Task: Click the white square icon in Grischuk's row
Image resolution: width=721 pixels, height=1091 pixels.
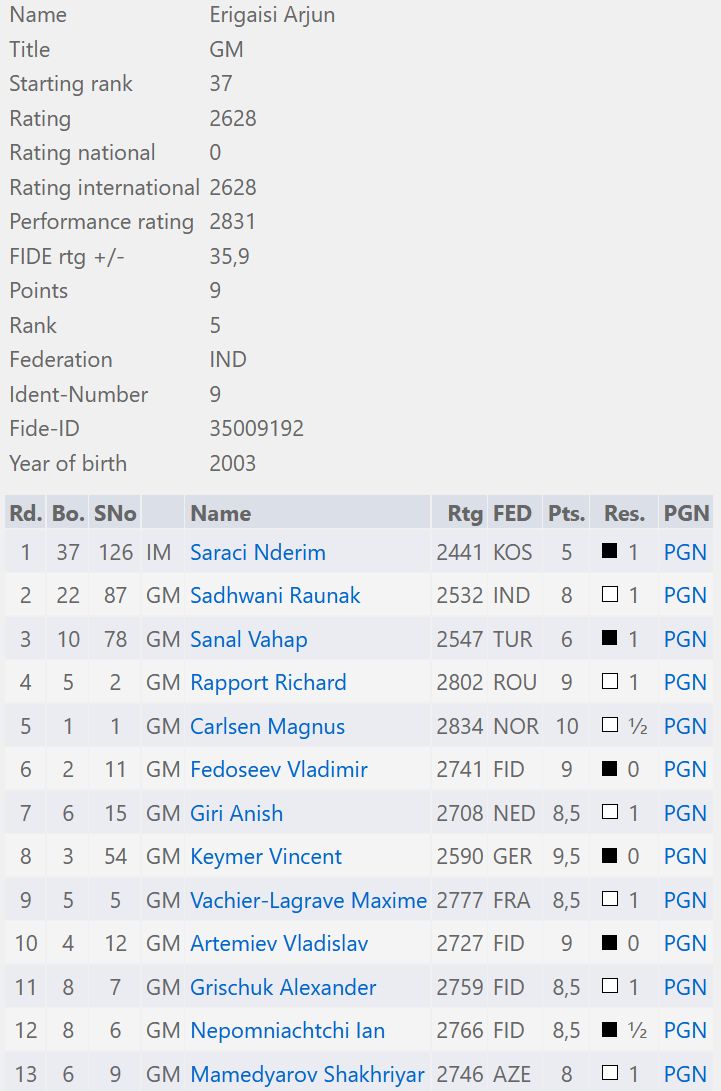Action: [x=609, y=987]
